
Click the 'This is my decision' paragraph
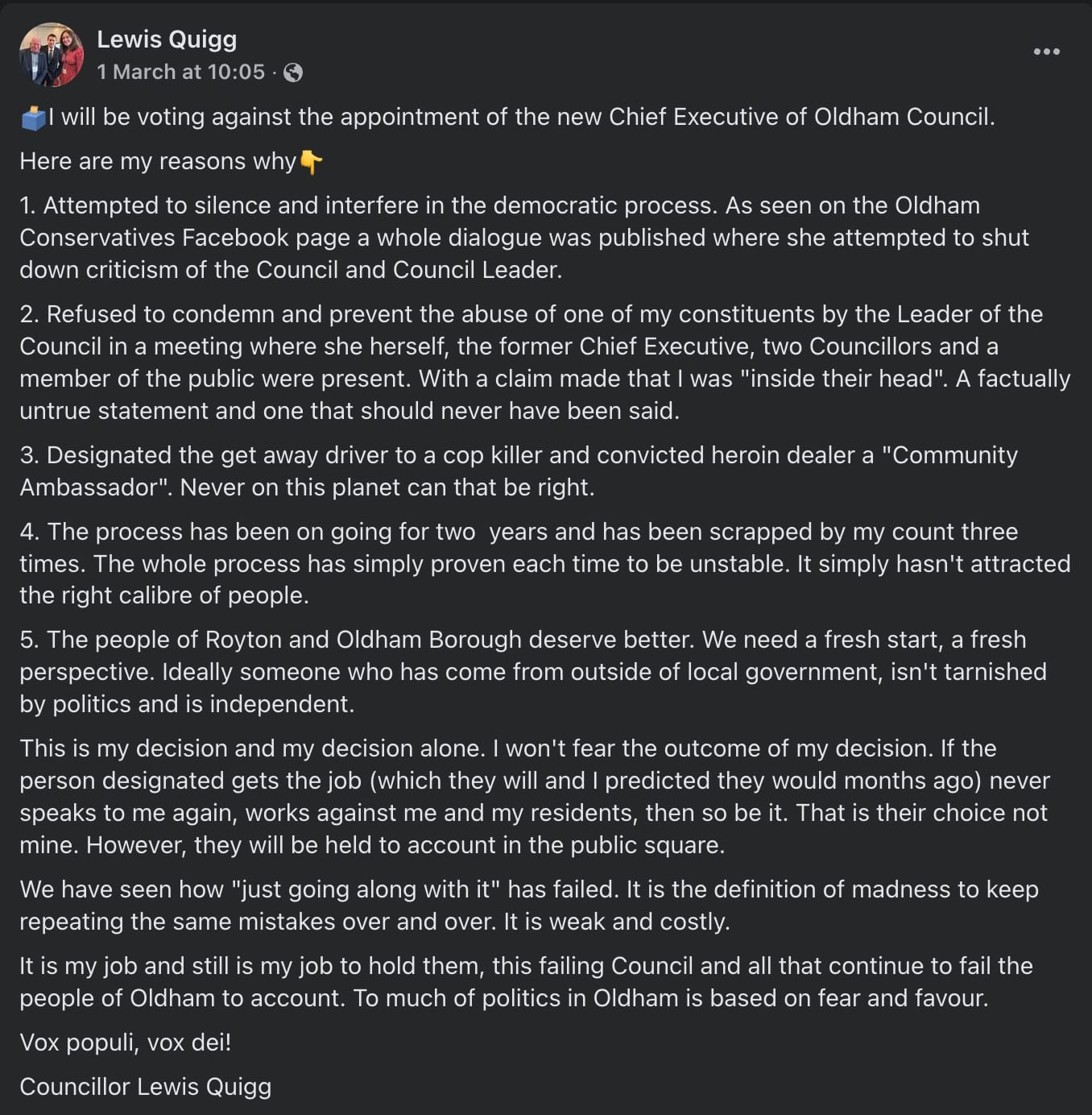[x=535, y=797]
